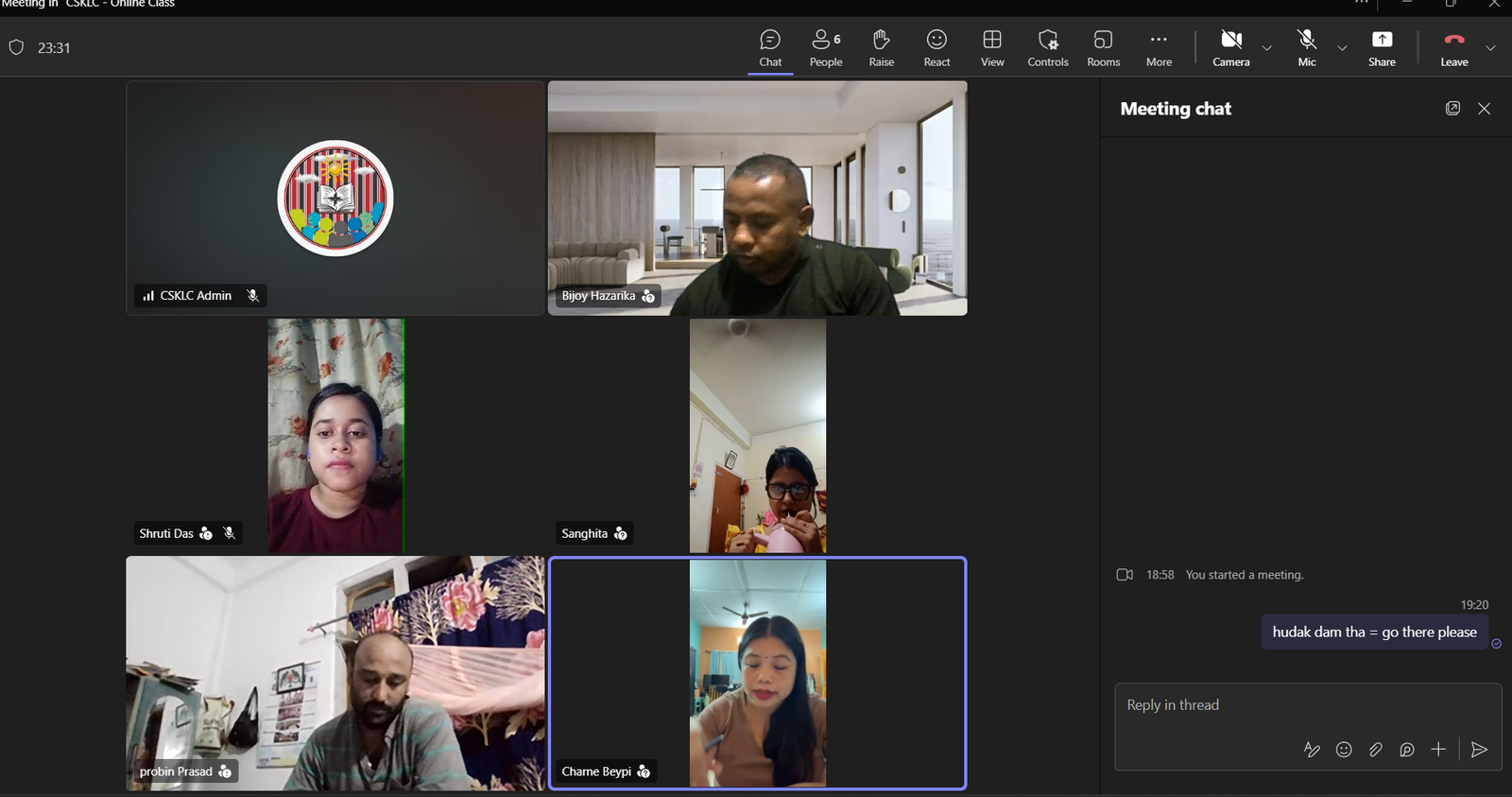Click the muted mic icon beside CSKLC Admin
This screenshot has width=1512, height=797.
[253, 296]
